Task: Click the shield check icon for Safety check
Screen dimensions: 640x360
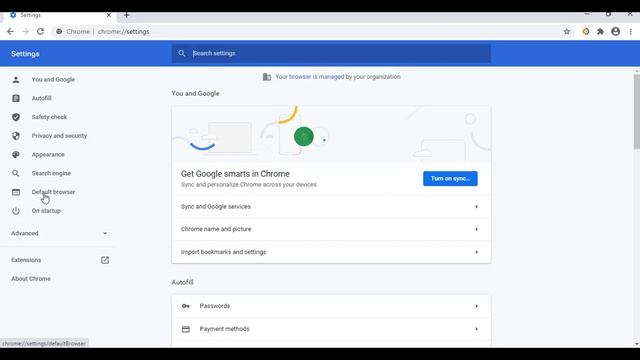Action: [16, 117]
